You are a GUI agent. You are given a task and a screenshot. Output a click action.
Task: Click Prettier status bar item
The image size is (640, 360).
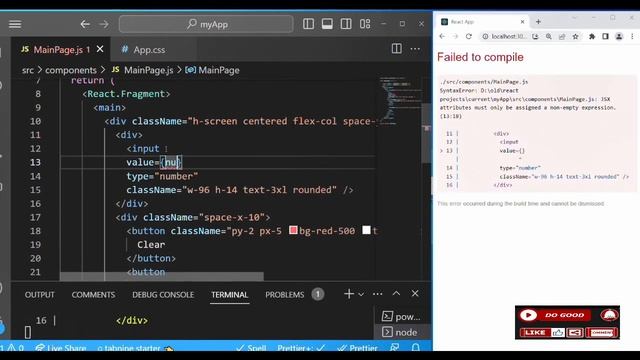358,348
